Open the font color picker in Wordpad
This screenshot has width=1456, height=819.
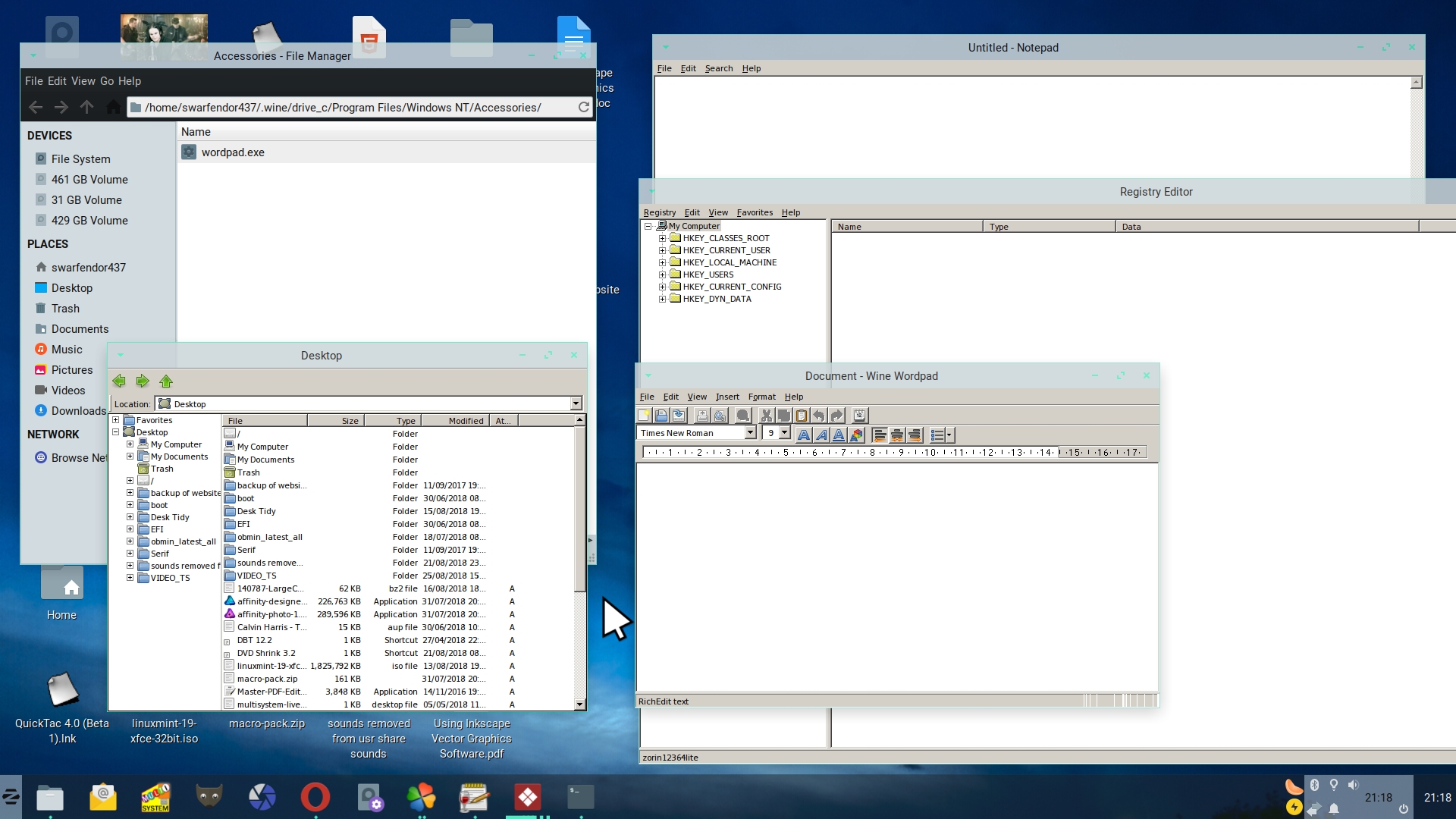coord(857,435)
